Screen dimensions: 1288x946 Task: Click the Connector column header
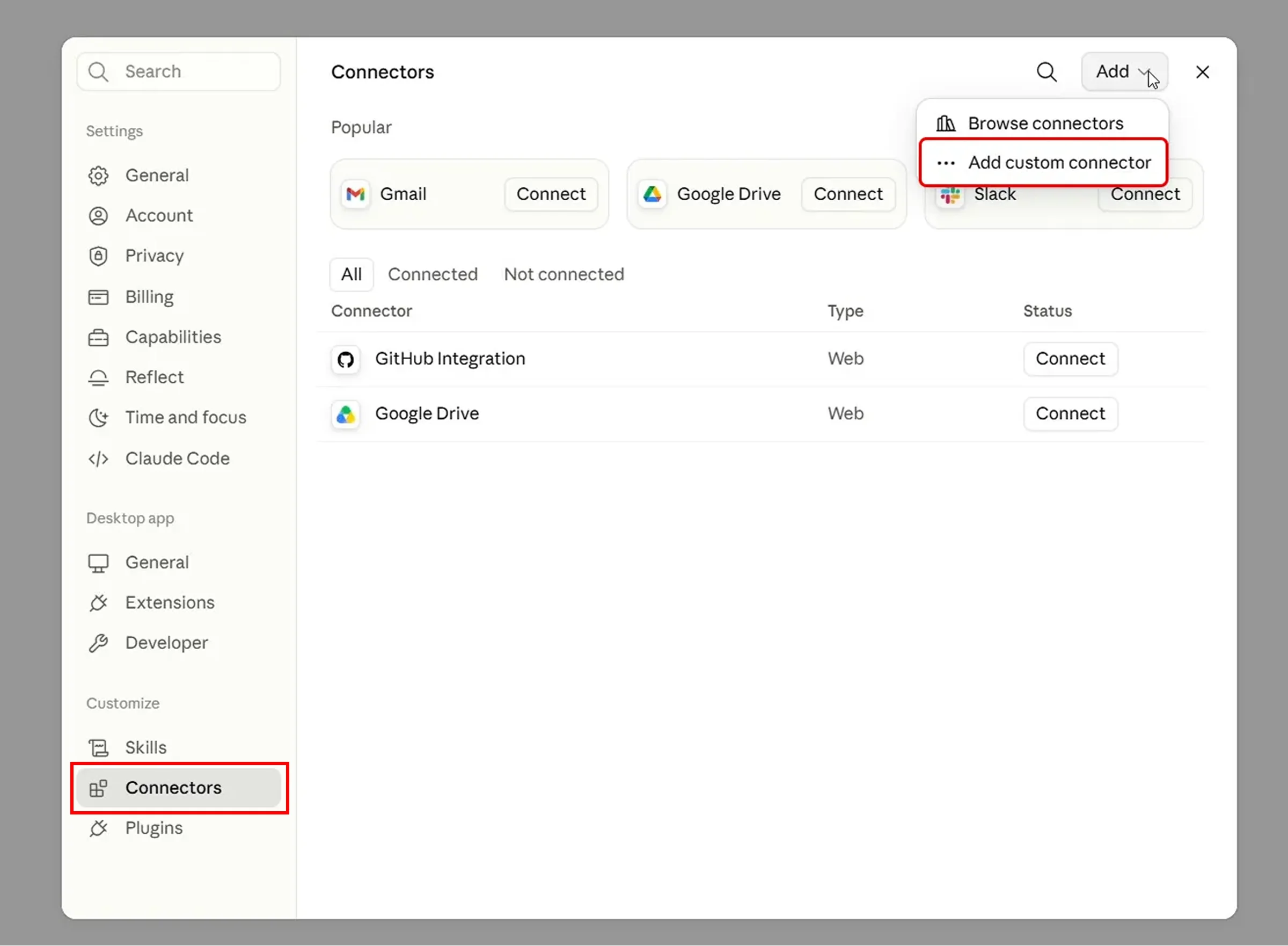pos(371,311)
